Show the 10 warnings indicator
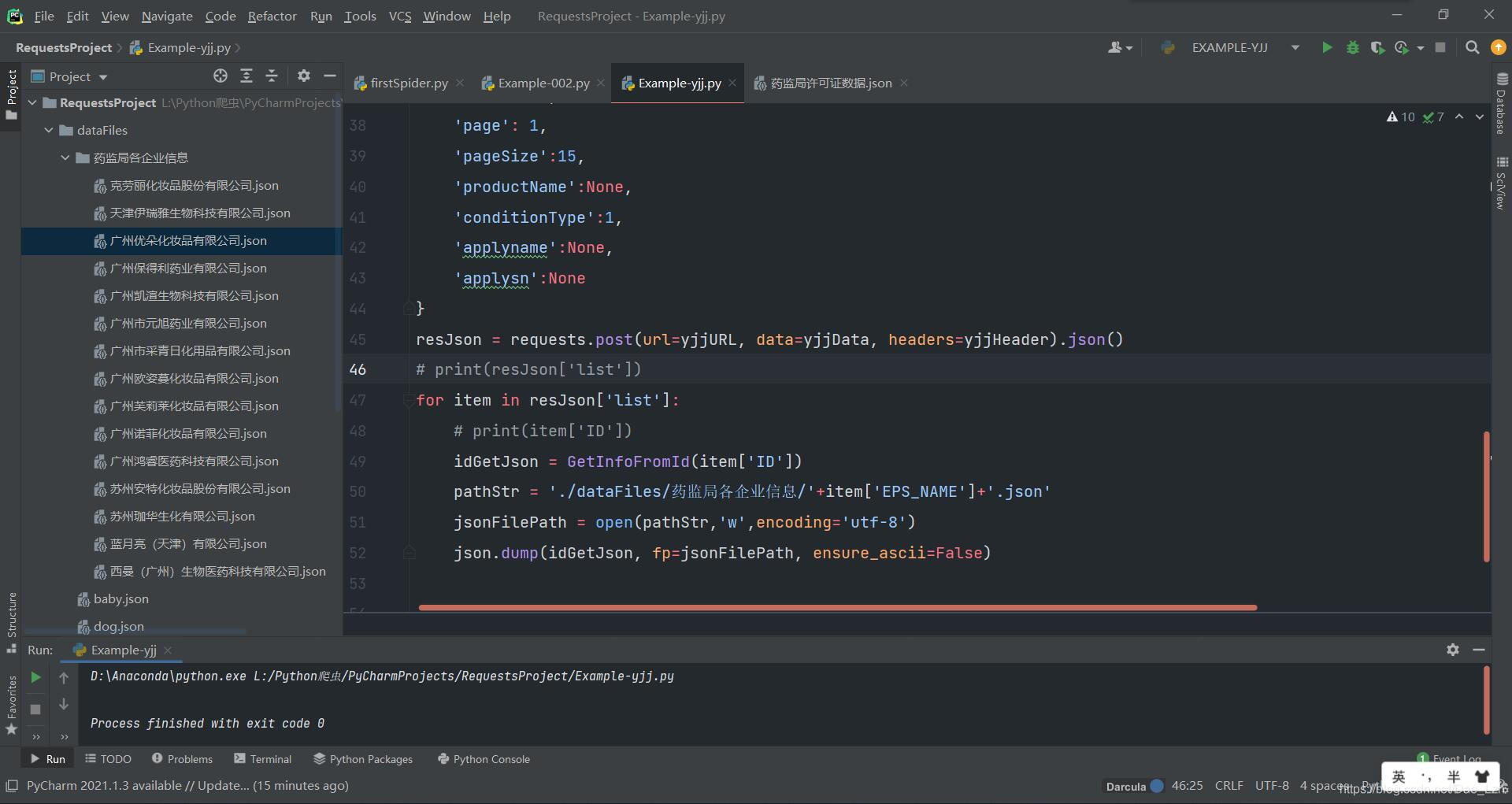This screenshot has width=1512, height=804. click(x=1401, y=117)
